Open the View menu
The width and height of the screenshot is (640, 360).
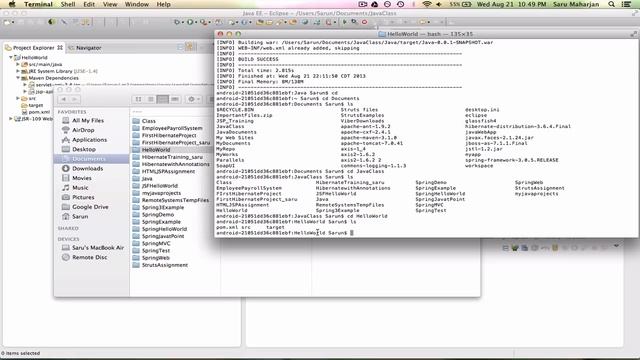110,4
